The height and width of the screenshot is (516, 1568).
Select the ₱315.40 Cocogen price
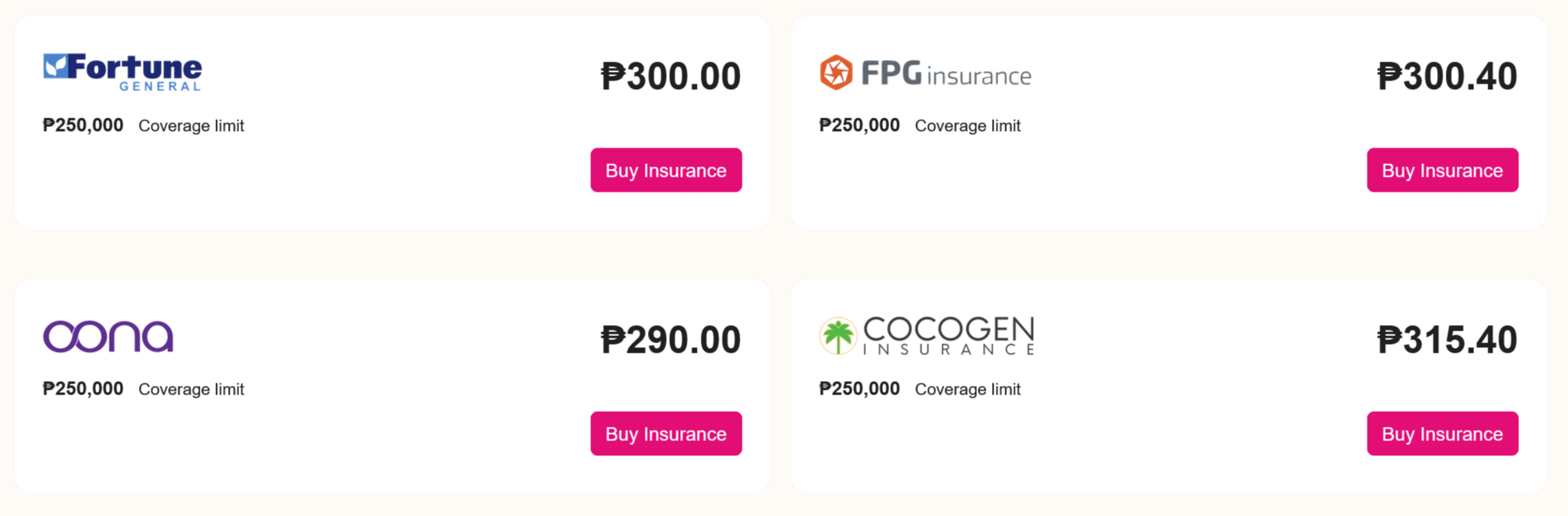pyautogui.click(x=1446, y=340)
